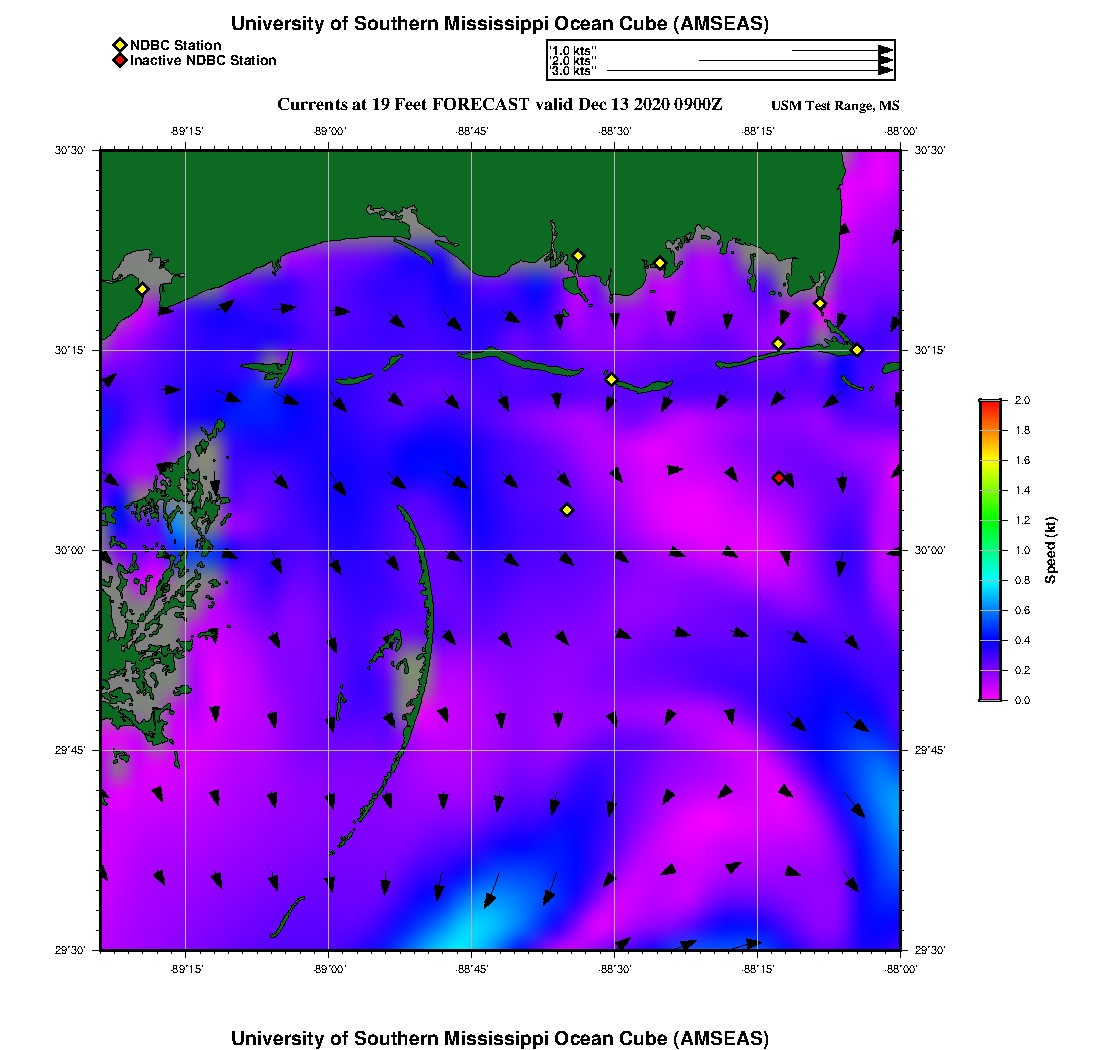
Task: Click the 'USM Test Range, MS' label
Action: click(x=835, y=106)
